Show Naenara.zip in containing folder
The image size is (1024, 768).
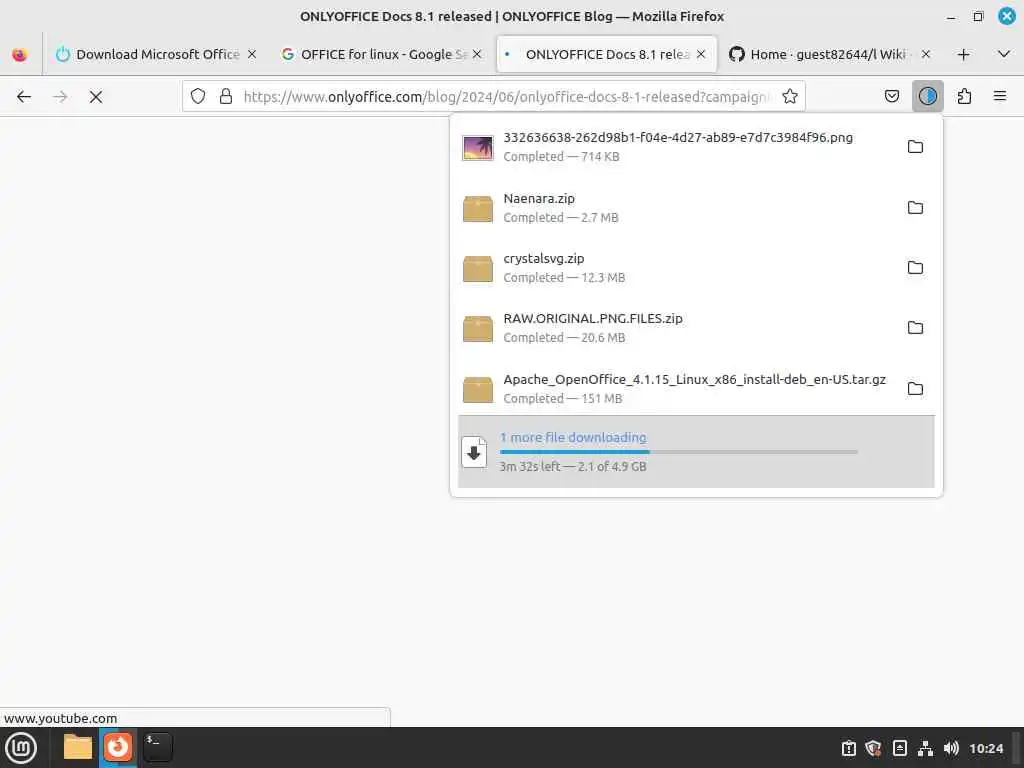916,208
